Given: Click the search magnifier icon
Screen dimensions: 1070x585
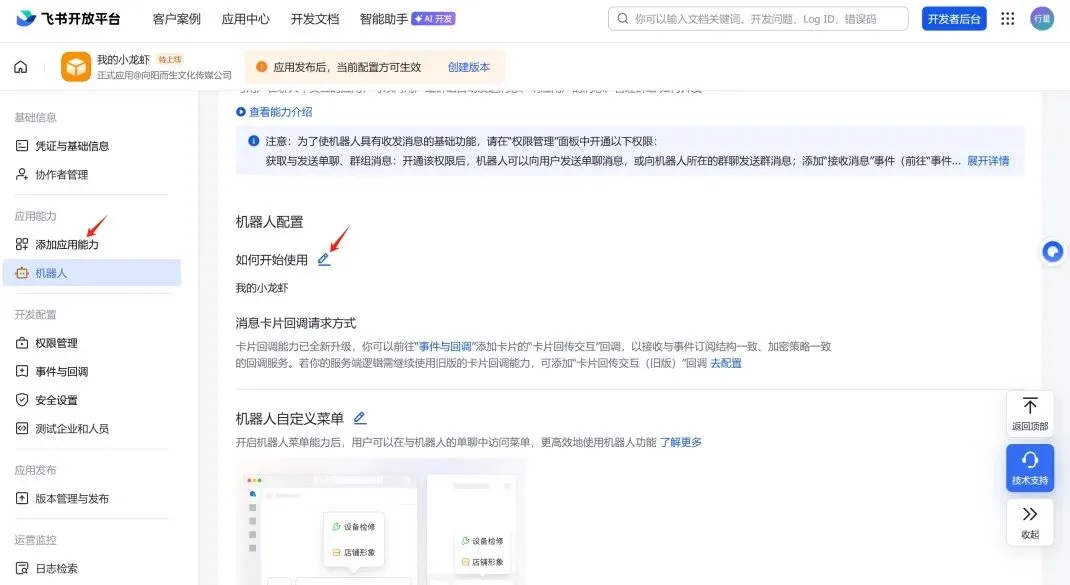Looking at the screenshot, I should tap(622, 18).
